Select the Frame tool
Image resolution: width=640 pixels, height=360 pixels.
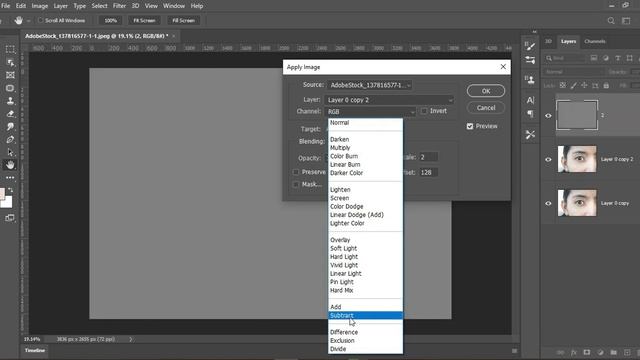click(10, 75)
